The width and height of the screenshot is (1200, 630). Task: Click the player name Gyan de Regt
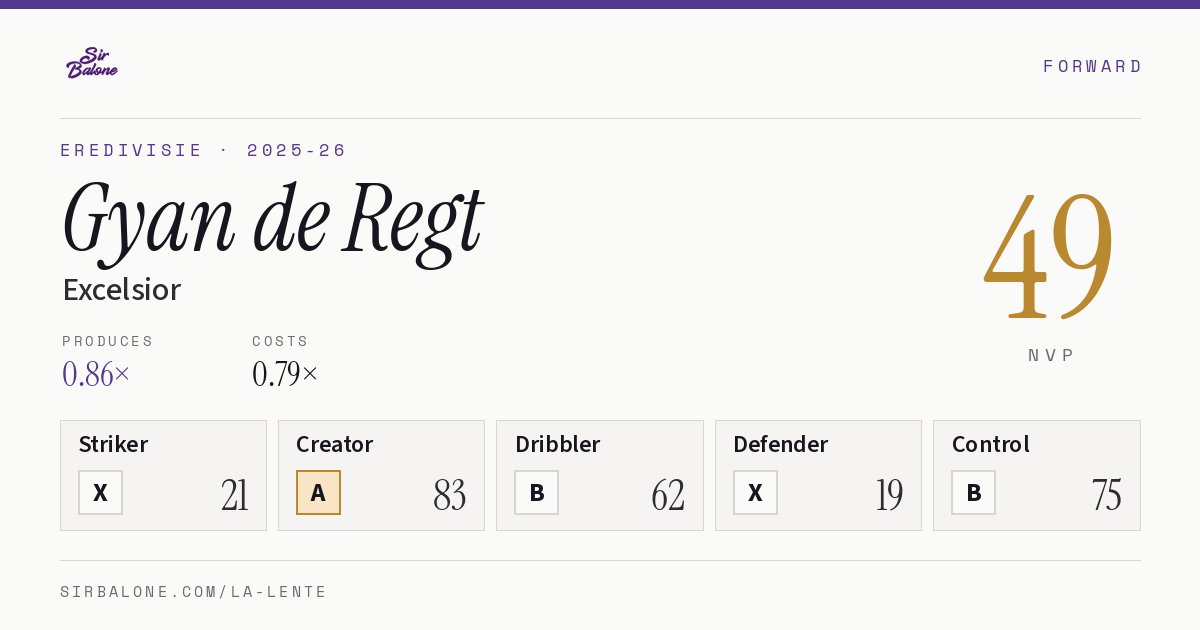pos(273,218)
